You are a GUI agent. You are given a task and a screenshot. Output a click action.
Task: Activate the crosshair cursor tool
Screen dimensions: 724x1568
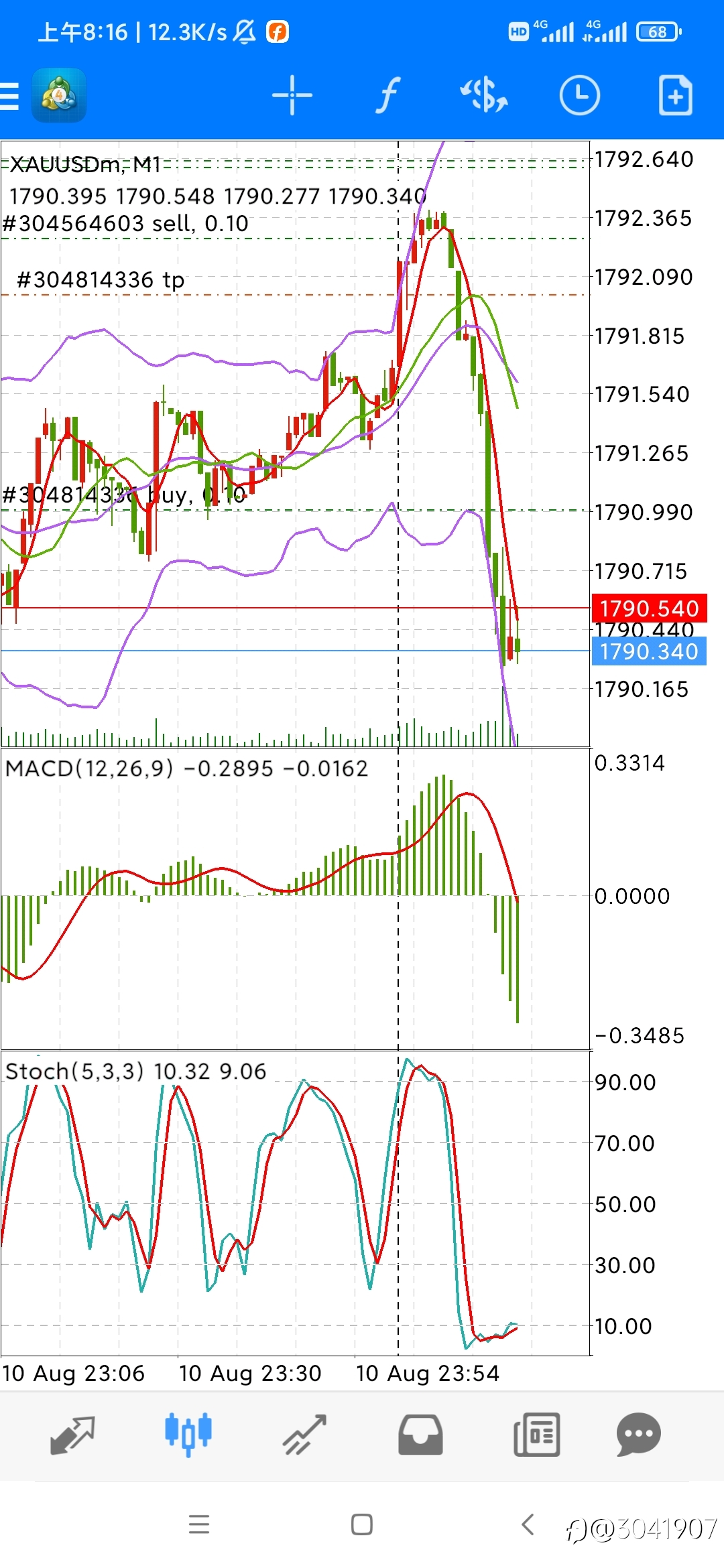click(292, 95)
